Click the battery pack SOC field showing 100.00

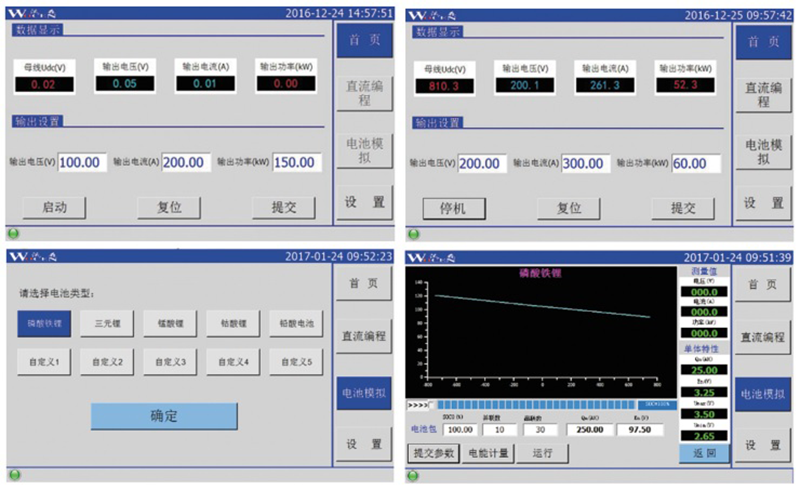click(460, 430)
